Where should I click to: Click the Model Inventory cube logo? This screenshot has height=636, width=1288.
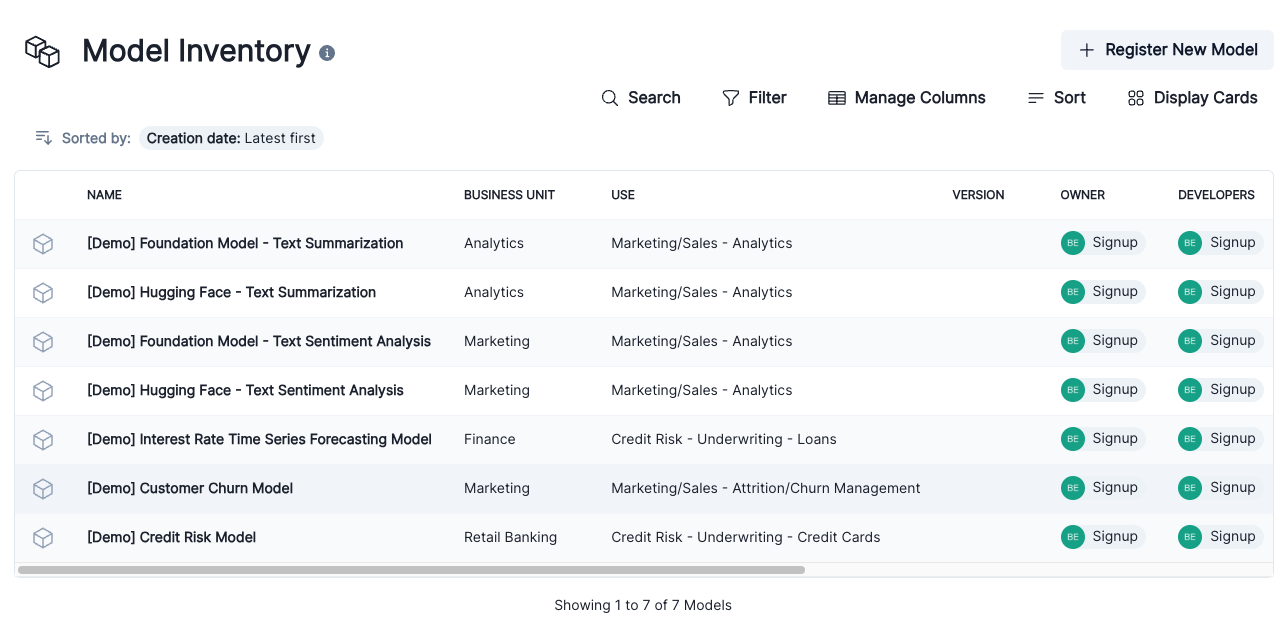(42, 50)
